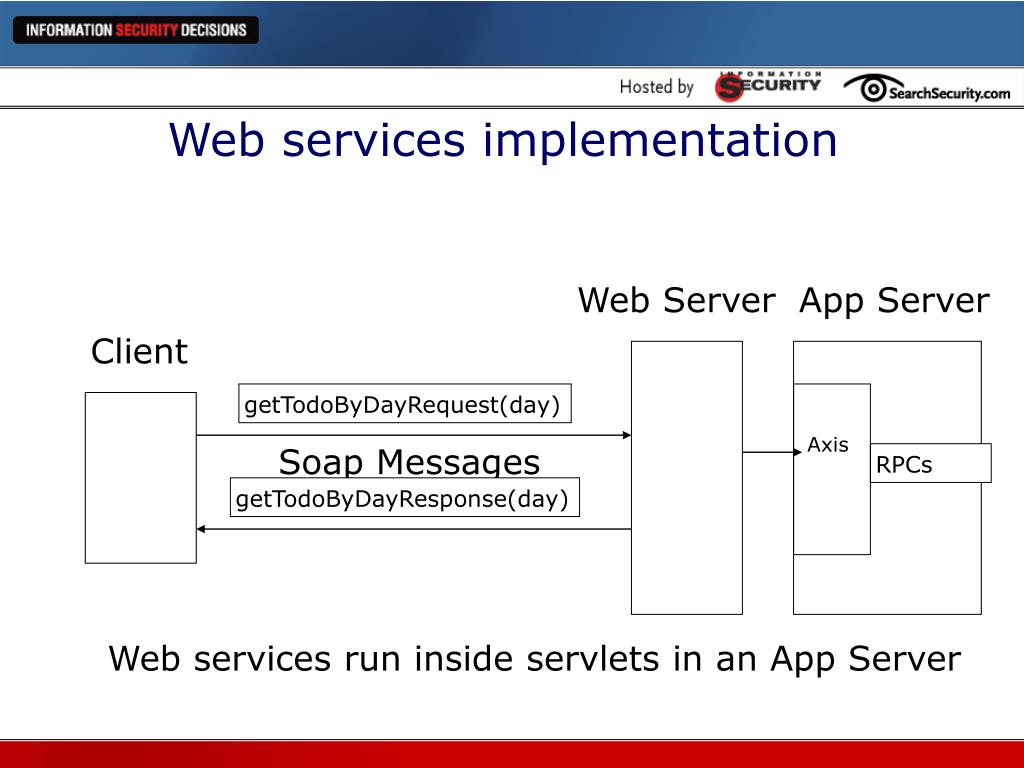Click the 'Soap Messages' label

click(x=409, y=462)
